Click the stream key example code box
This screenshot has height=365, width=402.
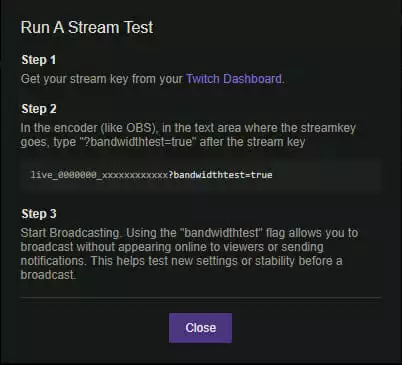[x=200, y=175]
